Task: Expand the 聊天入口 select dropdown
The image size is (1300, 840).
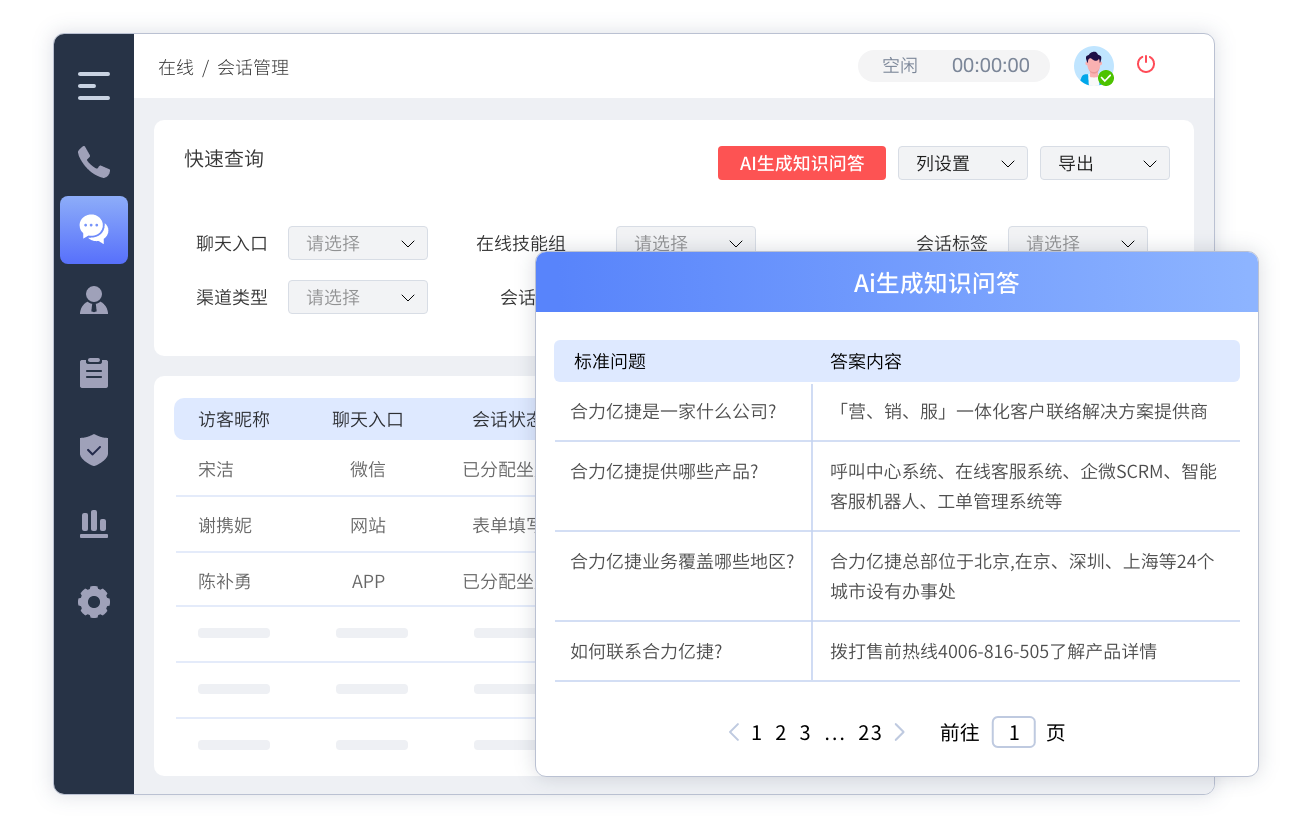Action: coord(358,243)
